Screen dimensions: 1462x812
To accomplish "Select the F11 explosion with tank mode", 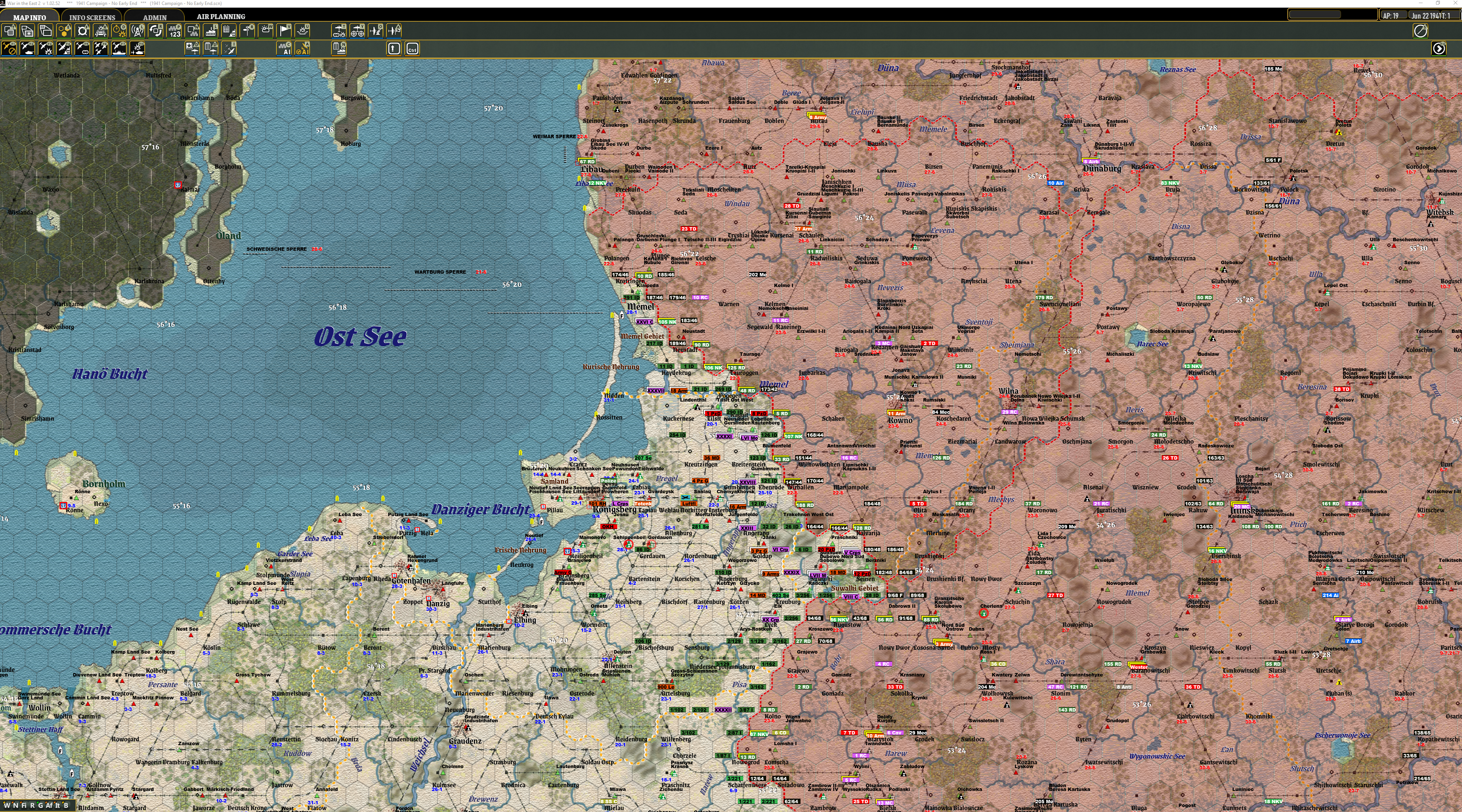I will pos(138,49).
